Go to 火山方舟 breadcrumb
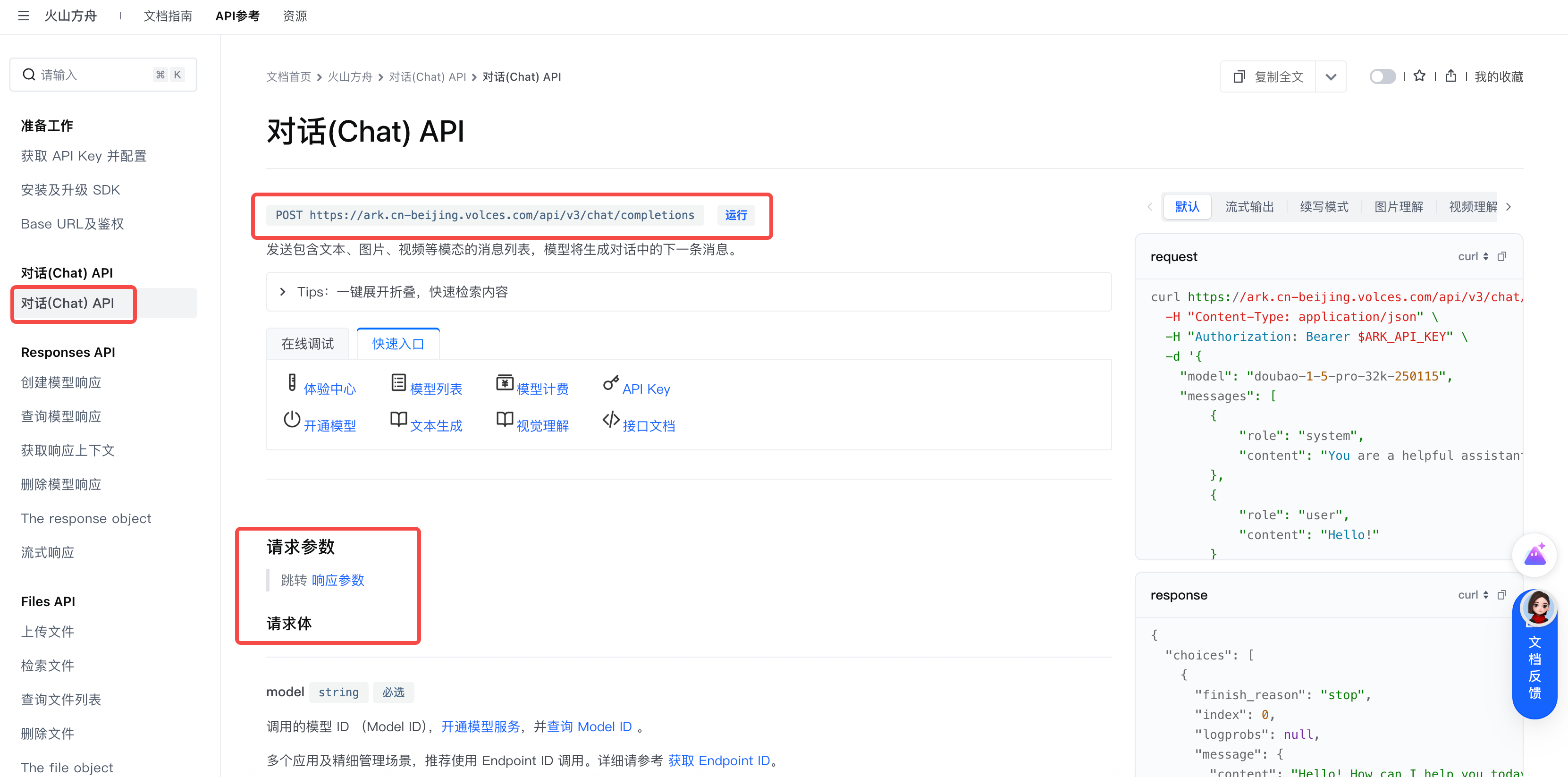Viewport: 1568px width, 777px height. [350, 77]
